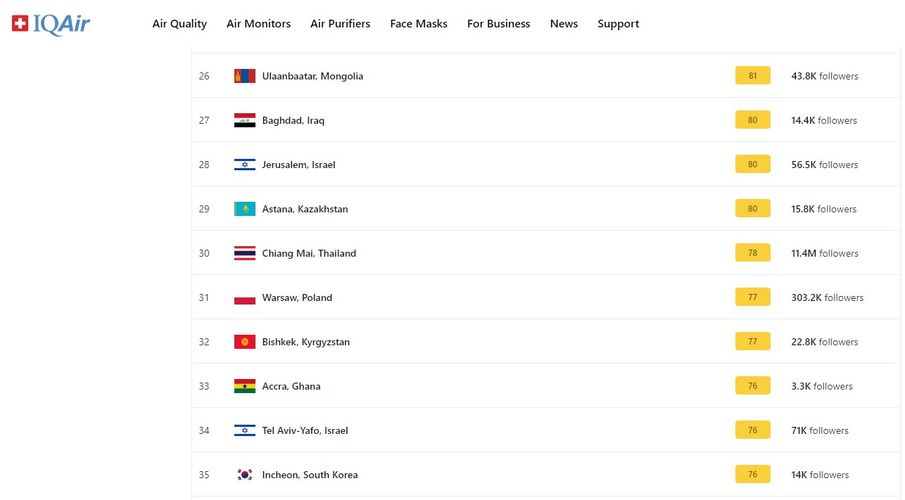Open the Jerusalem, Israel city link
This screenshot has width=905, height=500.
point(298,165)
